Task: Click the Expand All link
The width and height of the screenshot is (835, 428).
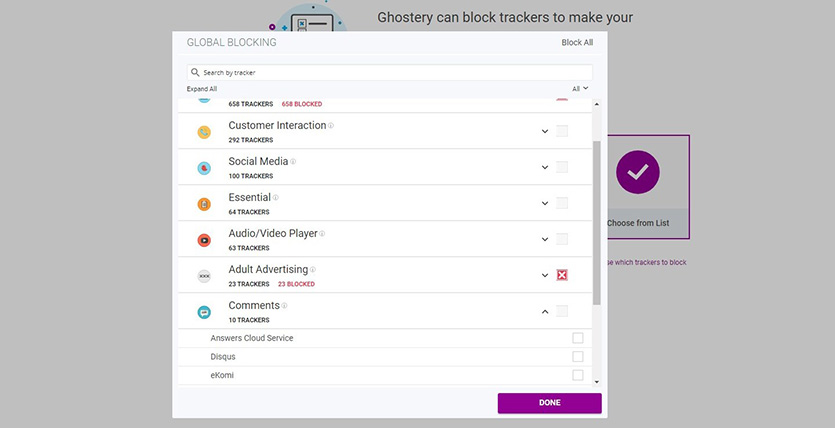Action: coord(202,89)
